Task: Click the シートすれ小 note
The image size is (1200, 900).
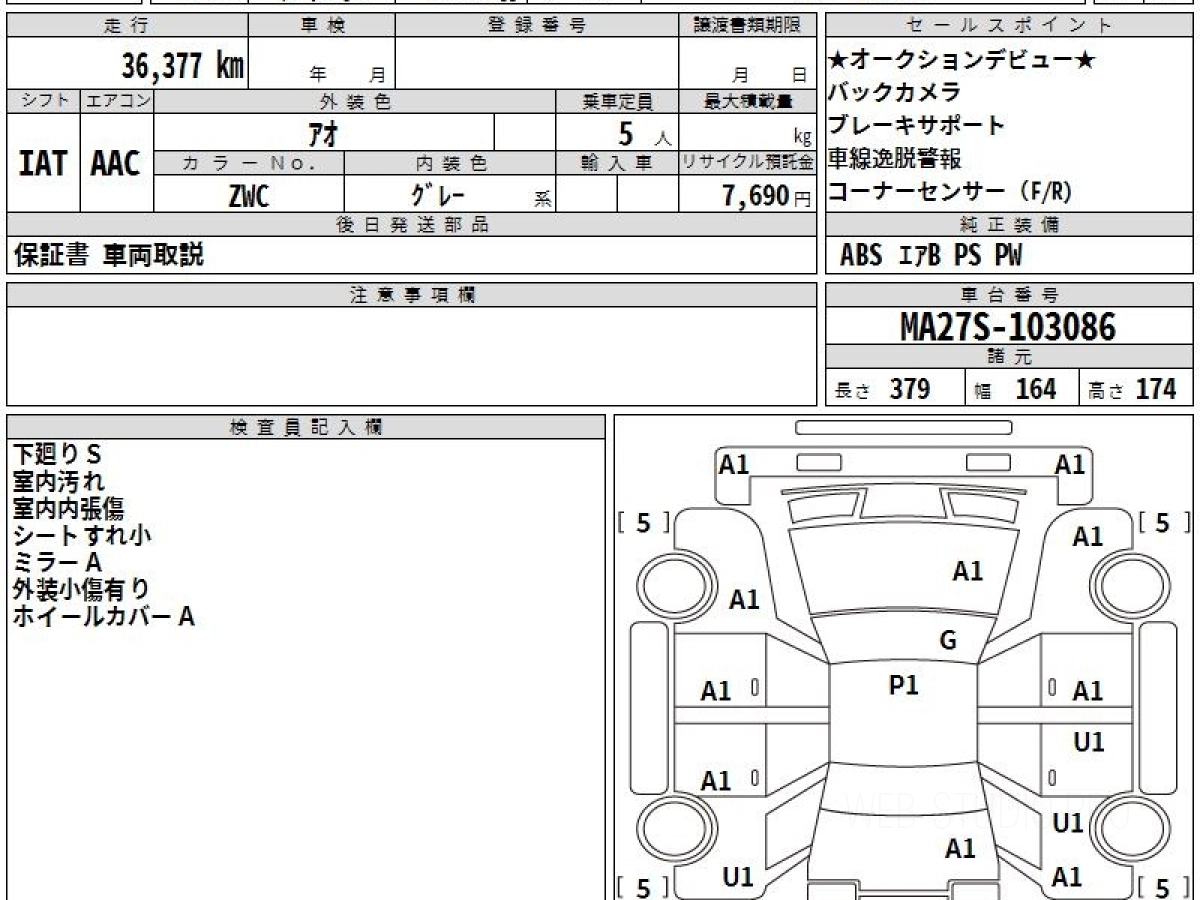Action: [82, 535]
